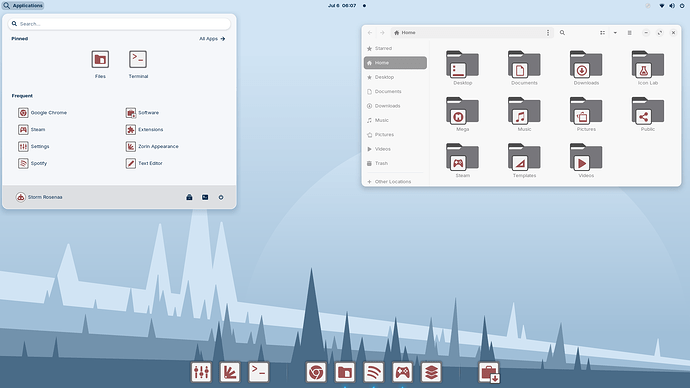Screen dimensions: 690x388
Task: Click search icon in Files window header
Action: point(562,33)
